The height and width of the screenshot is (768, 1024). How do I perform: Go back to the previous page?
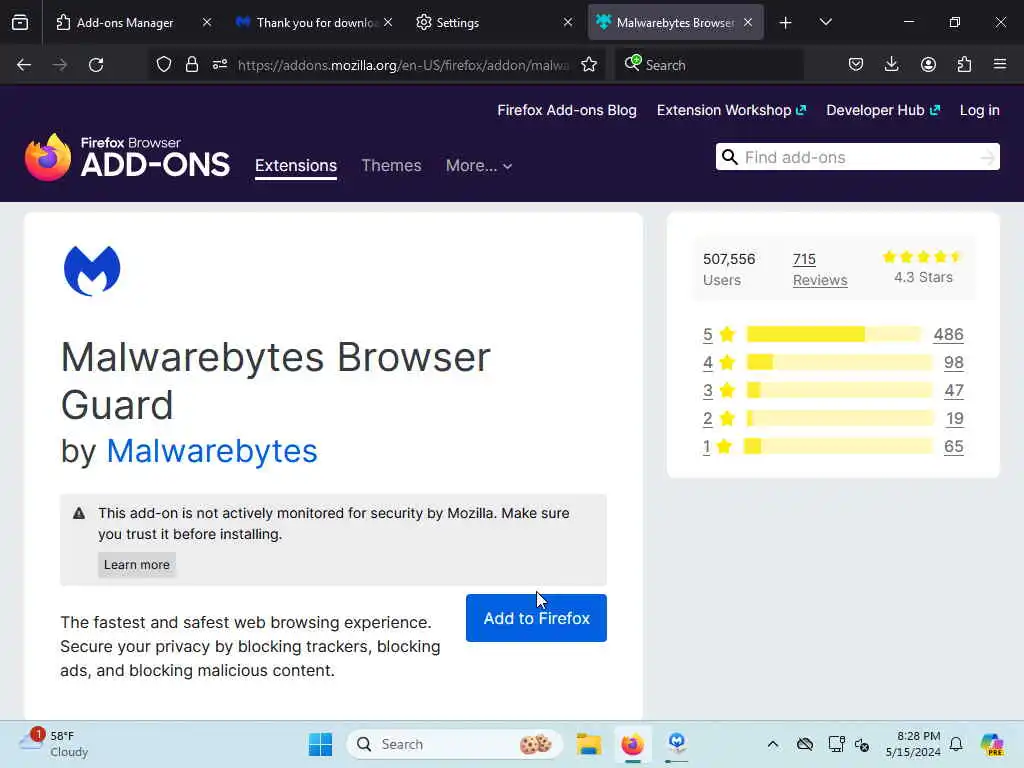24,65
